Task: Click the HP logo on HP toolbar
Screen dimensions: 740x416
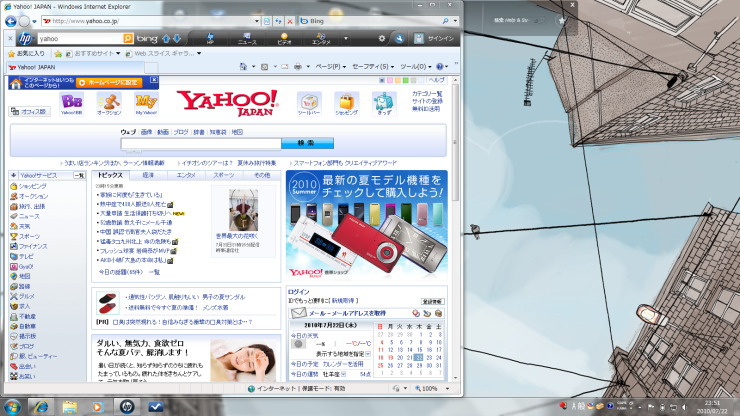Action: (x=25, y=38)
